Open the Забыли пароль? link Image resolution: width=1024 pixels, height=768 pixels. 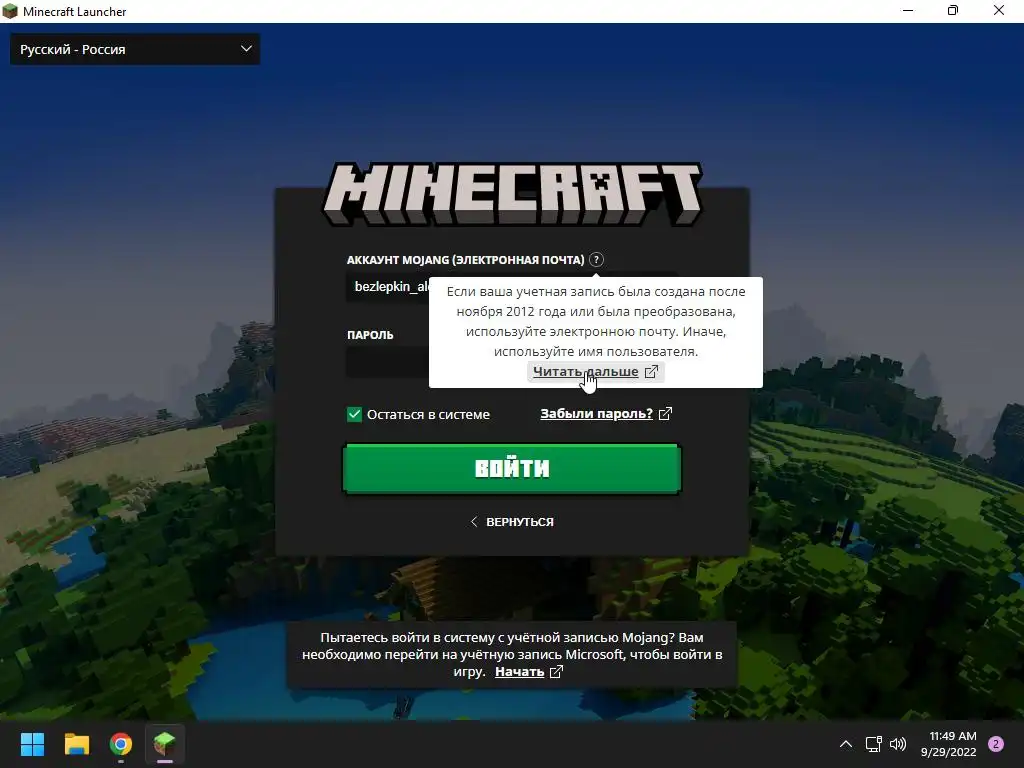[x=596, y=413]
